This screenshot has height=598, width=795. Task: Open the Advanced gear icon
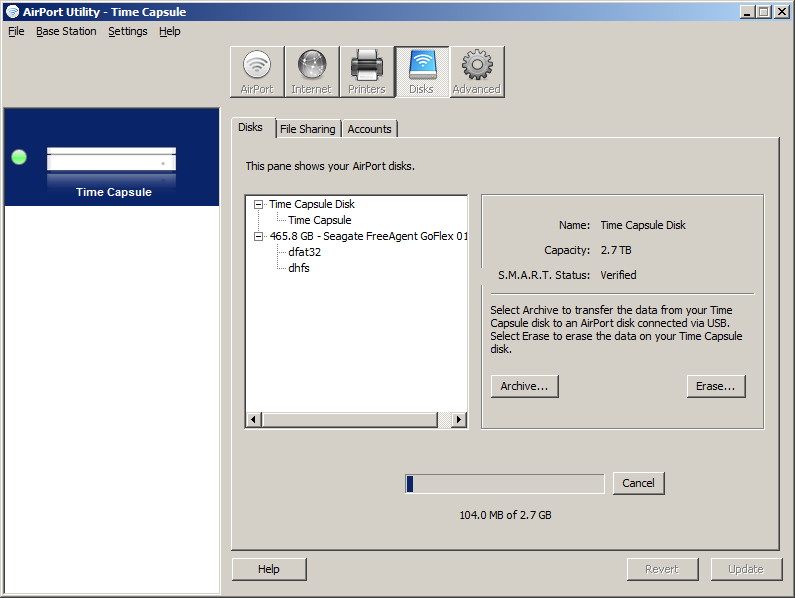coord(477,72)
